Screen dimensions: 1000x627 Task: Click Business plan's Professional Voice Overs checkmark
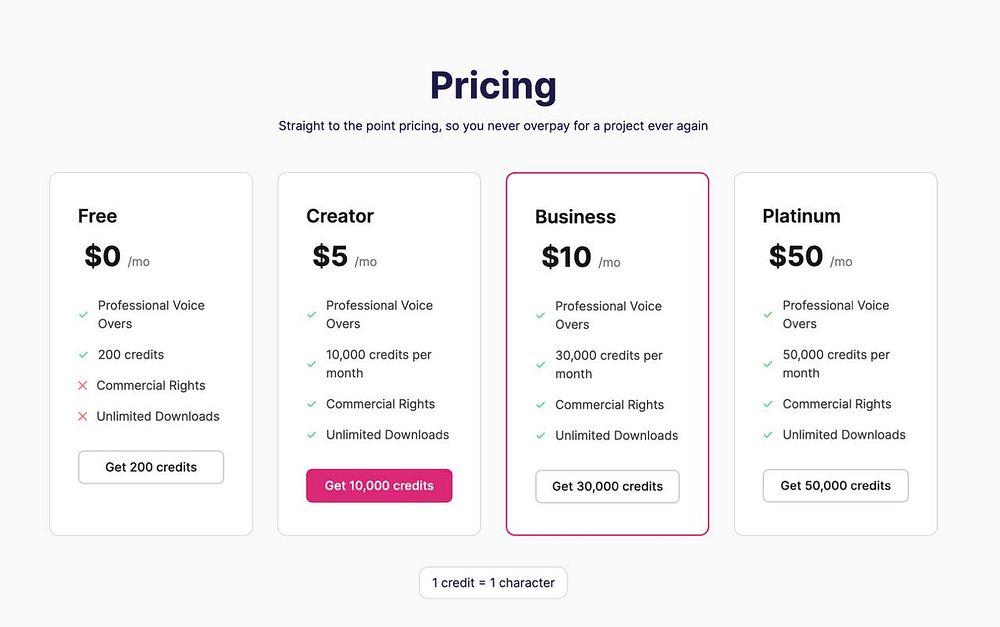[x=541, y=316]
